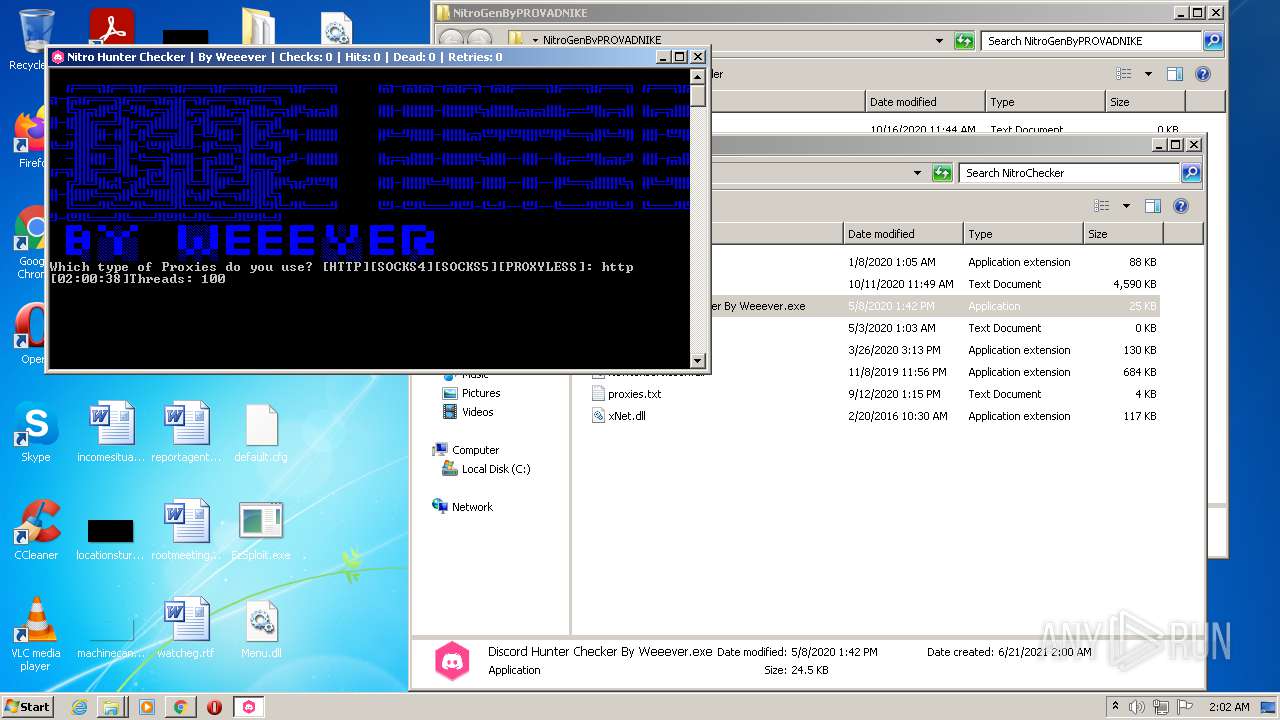Launch VLC media player from desktop
1280x720 pixels.
coord(36,634)
